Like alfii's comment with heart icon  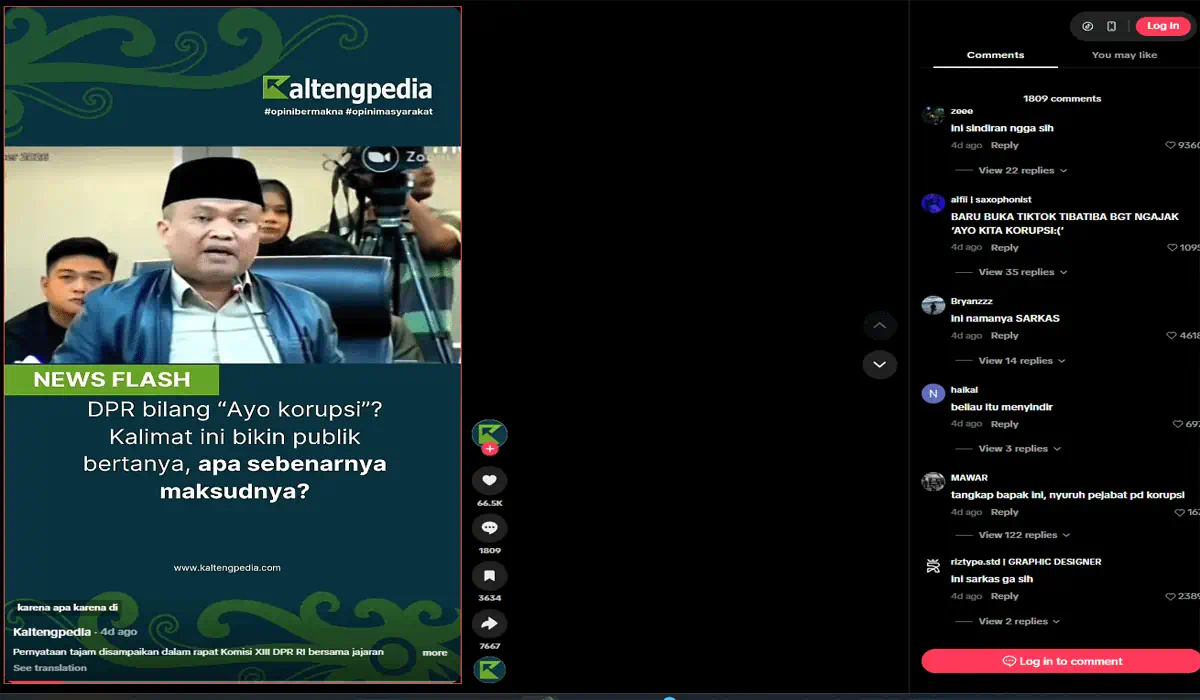1174,248
